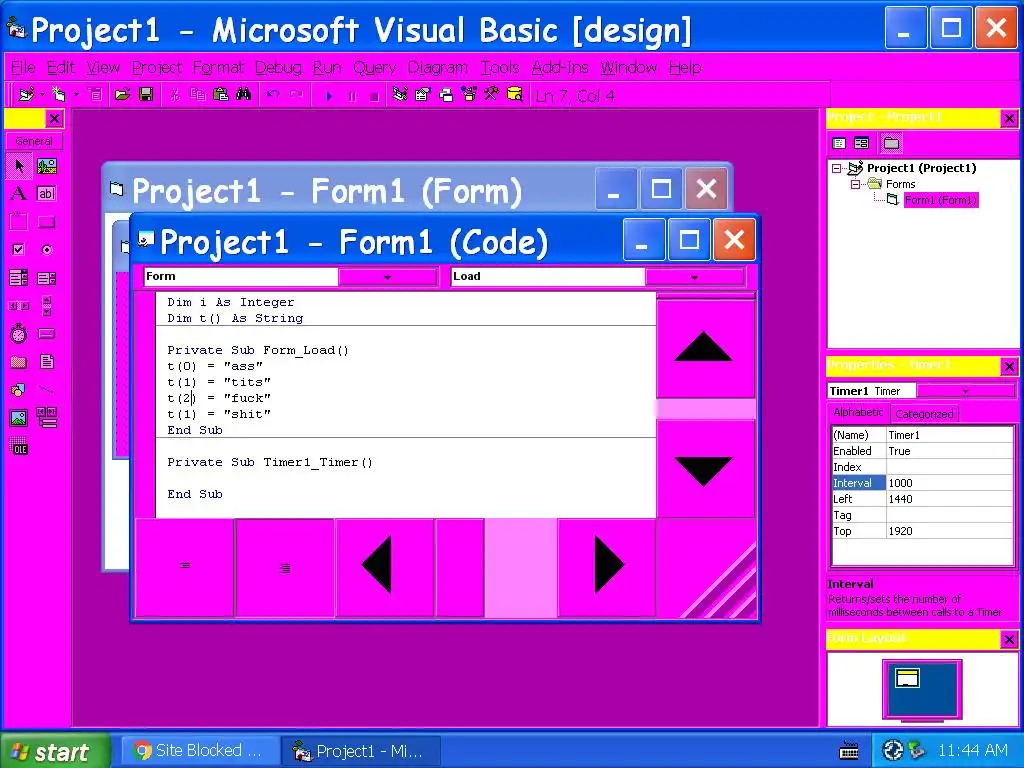Viewport: 1024px width, 768px height.
Task: Select the Image control tool
Action: click(19, 418)
